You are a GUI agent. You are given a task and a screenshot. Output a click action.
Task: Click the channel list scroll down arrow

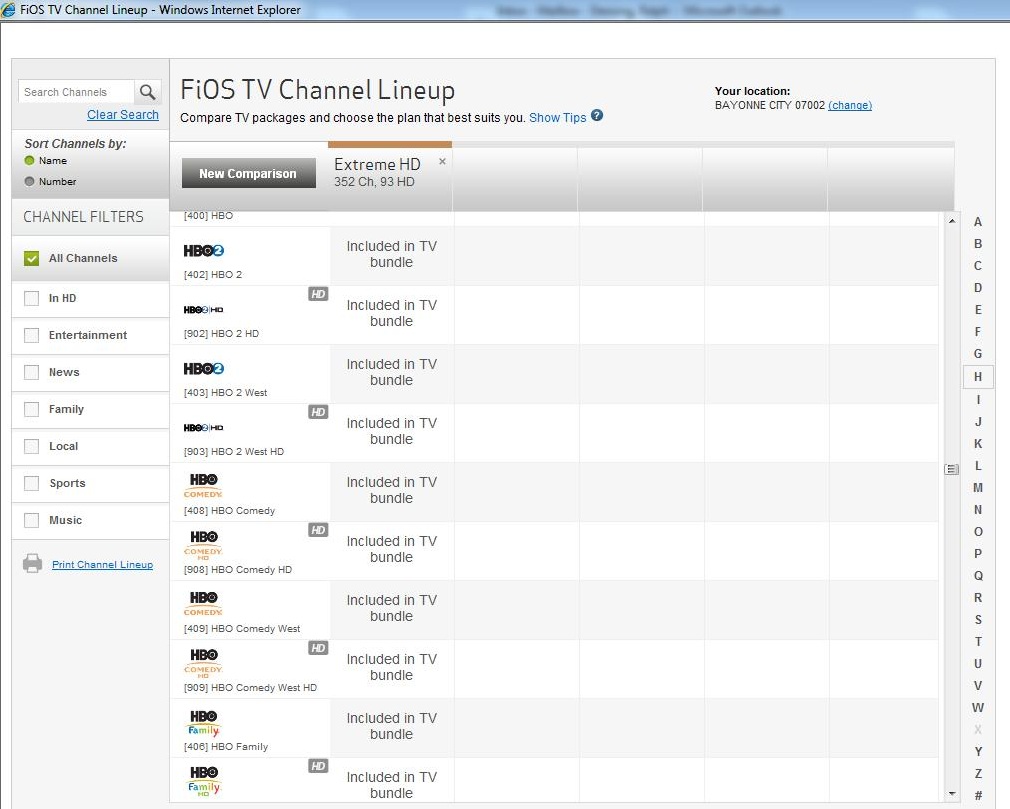[x=952, y=794]
